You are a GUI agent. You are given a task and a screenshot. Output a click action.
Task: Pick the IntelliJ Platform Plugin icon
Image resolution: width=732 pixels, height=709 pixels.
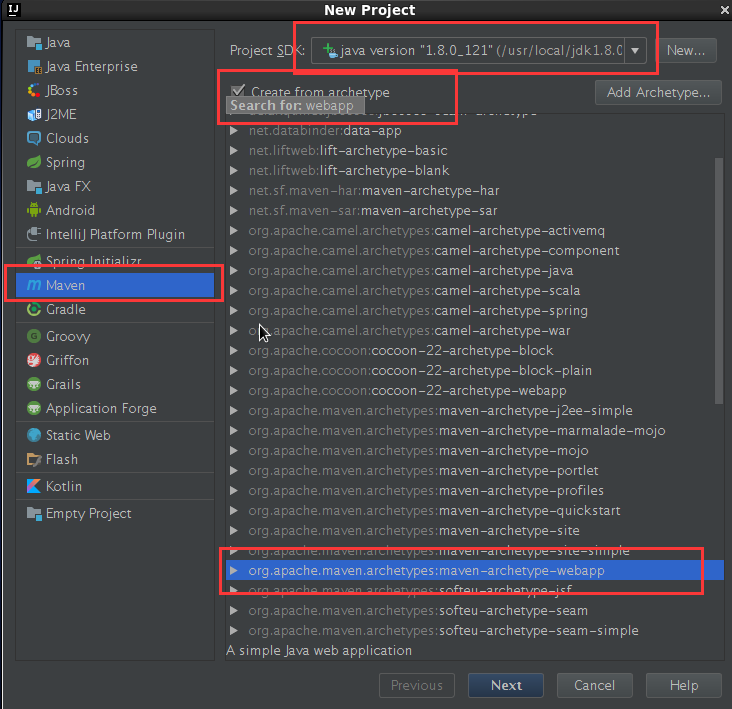click(34, 234)
